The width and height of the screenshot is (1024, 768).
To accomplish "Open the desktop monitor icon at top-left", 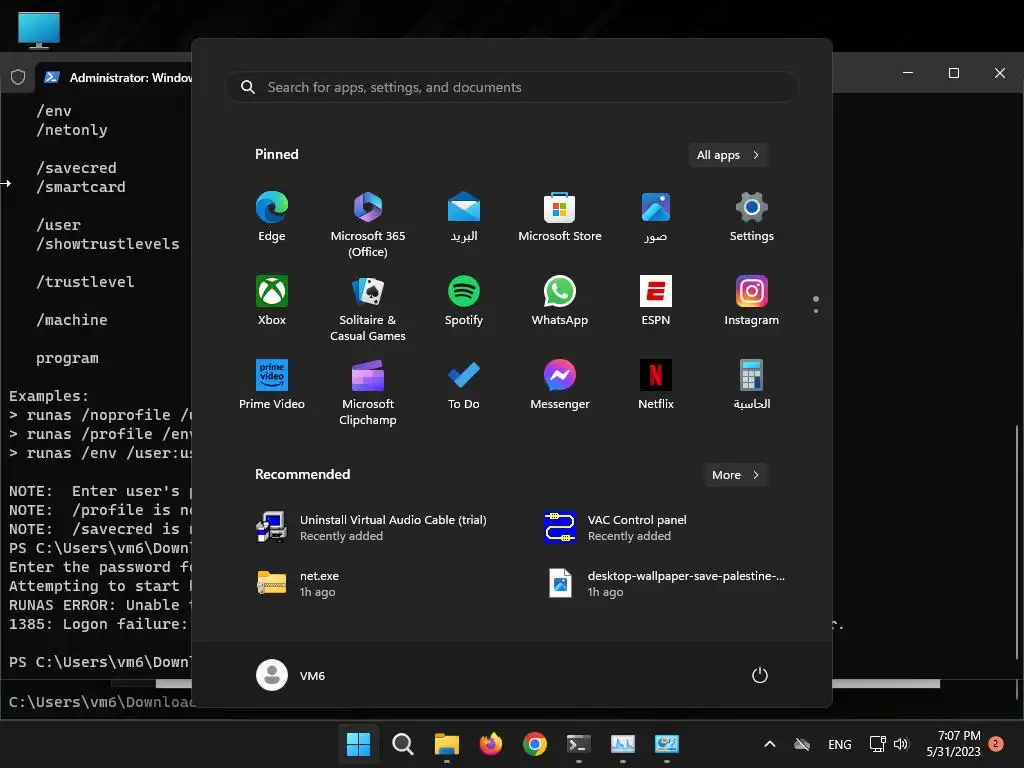I will [39, 30].
